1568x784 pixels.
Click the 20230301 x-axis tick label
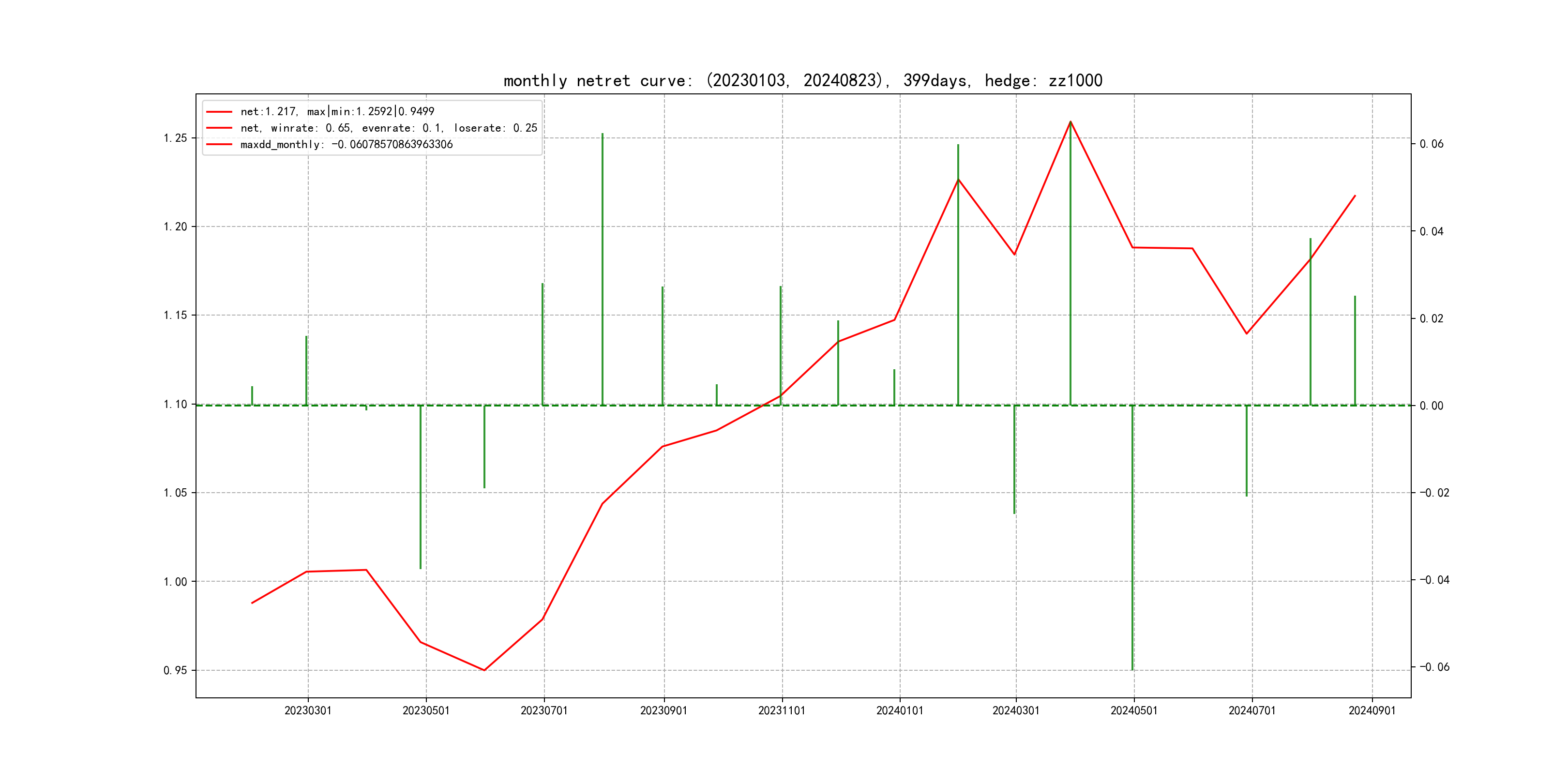pyautogui.click(x=308, y=710)
